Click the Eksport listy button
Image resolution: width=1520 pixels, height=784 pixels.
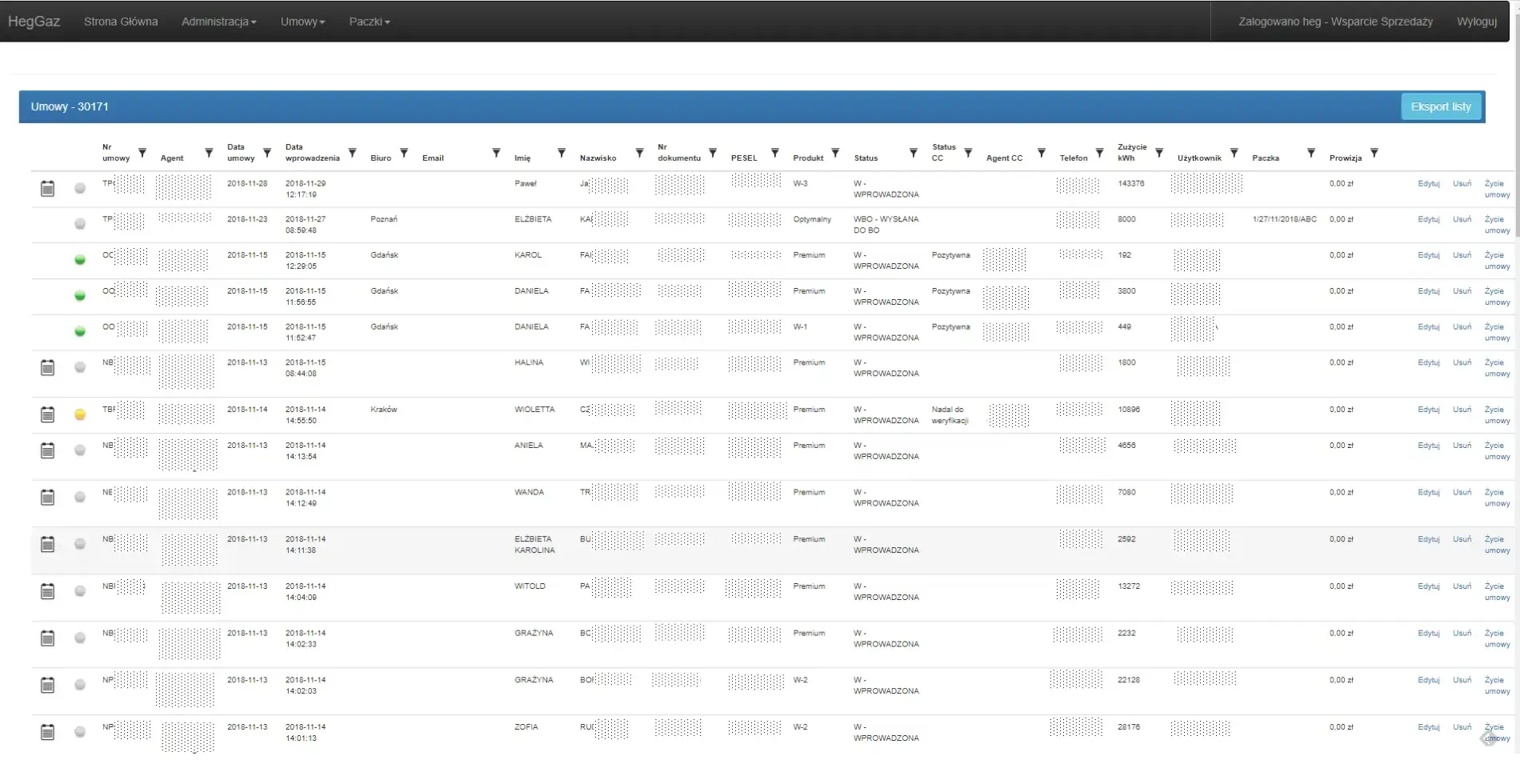click(1441, 106)
